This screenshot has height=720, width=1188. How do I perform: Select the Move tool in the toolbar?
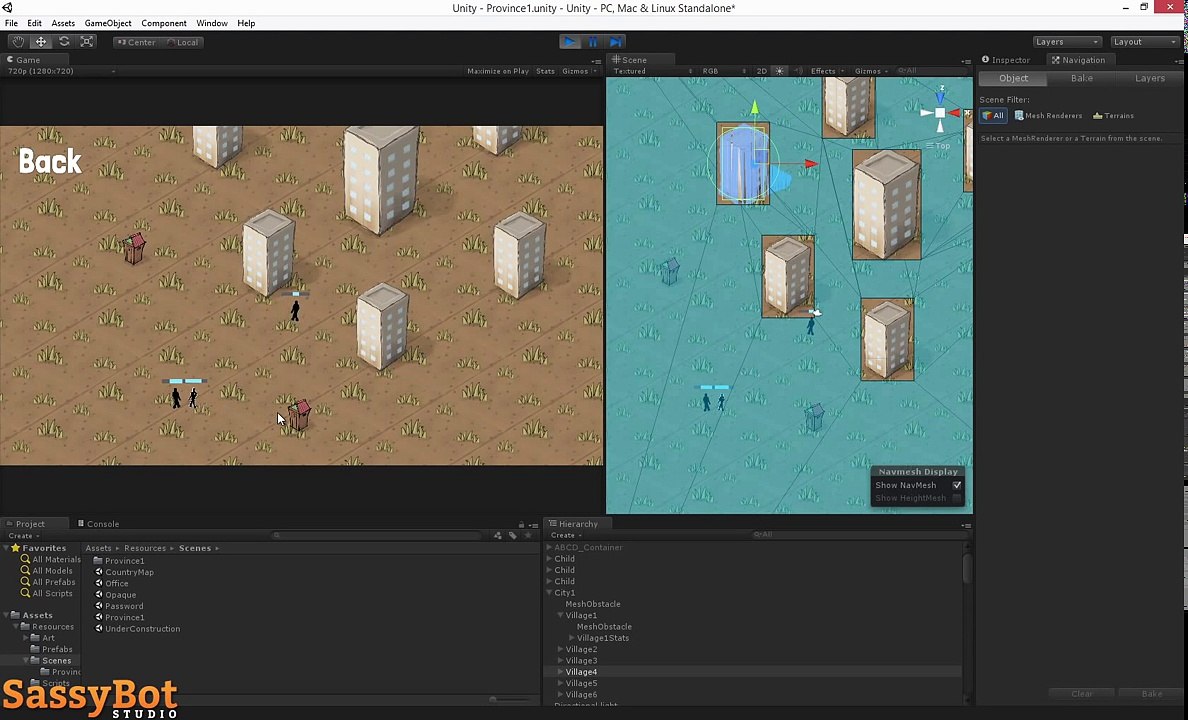pos(41,42)
